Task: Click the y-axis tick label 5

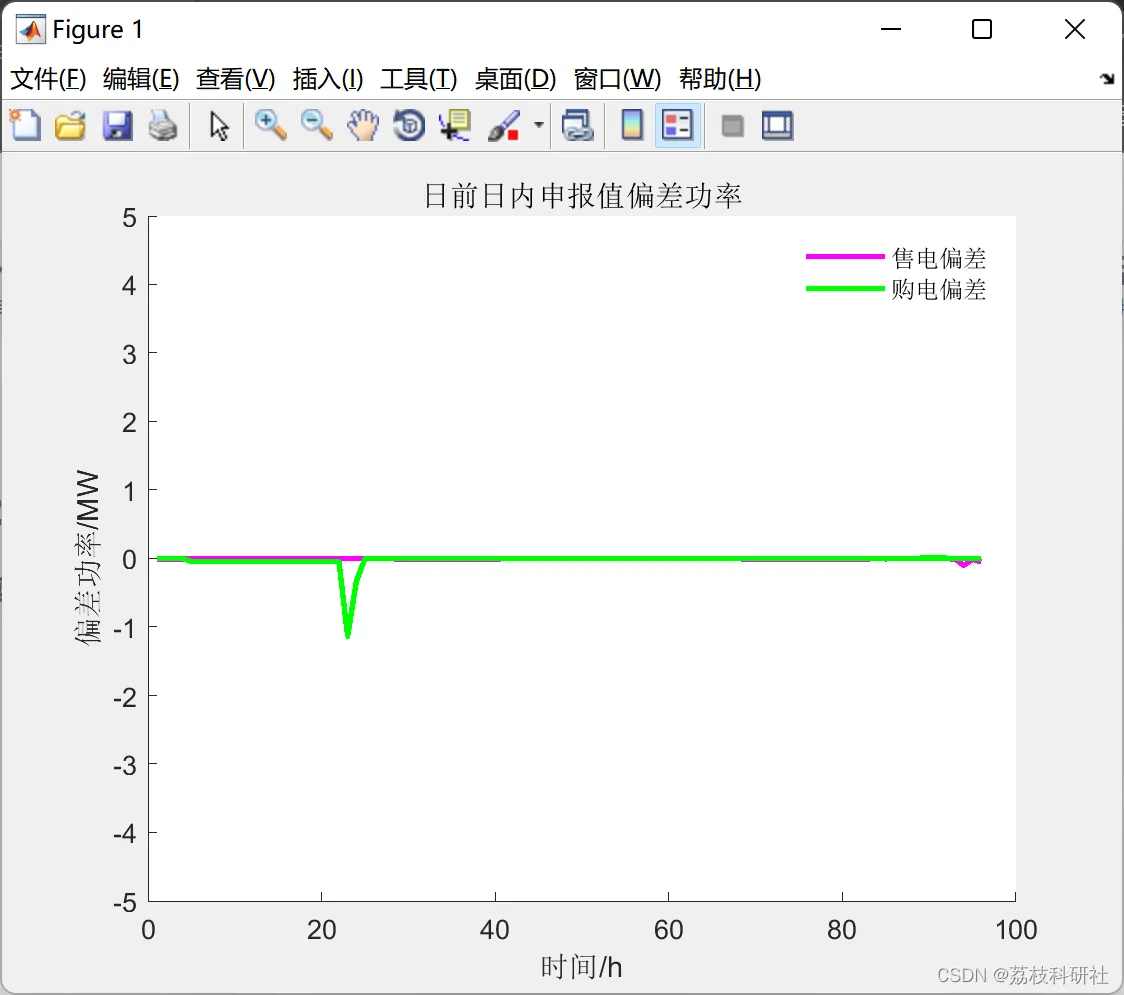Action: tap(129, 217)
